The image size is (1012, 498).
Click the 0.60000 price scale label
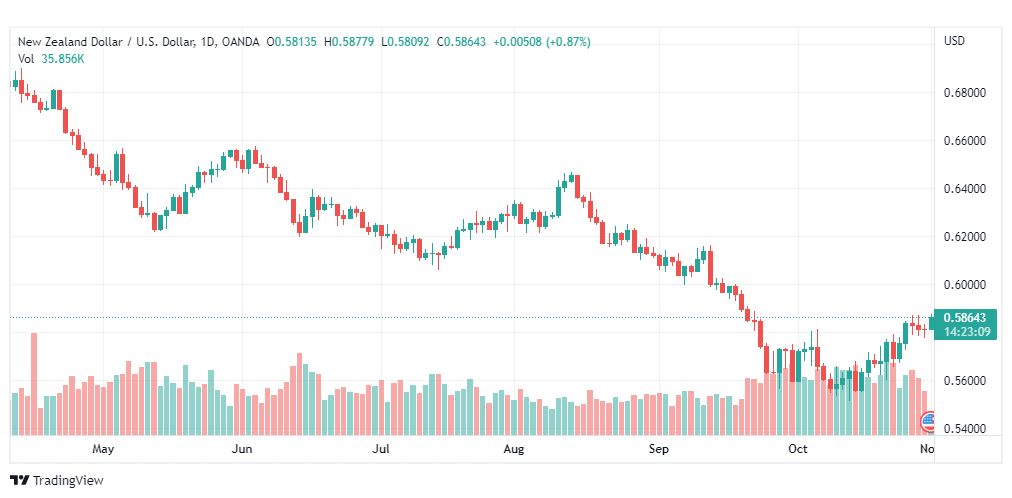964,285
